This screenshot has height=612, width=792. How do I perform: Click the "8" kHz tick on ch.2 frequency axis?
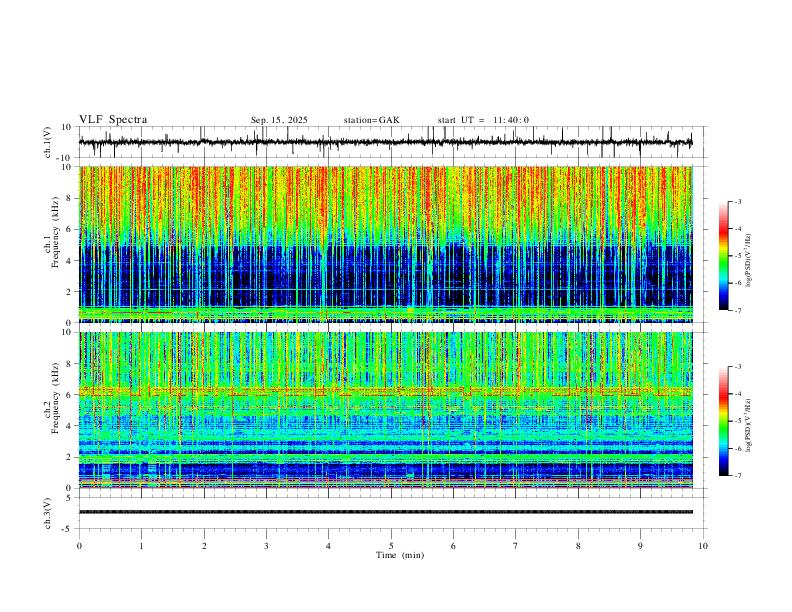(70, 364)
